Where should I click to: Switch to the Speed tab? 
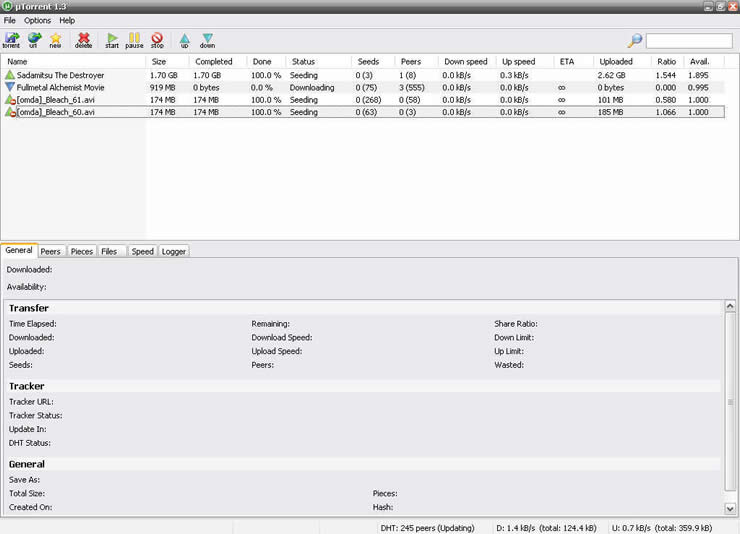[143, 251]
